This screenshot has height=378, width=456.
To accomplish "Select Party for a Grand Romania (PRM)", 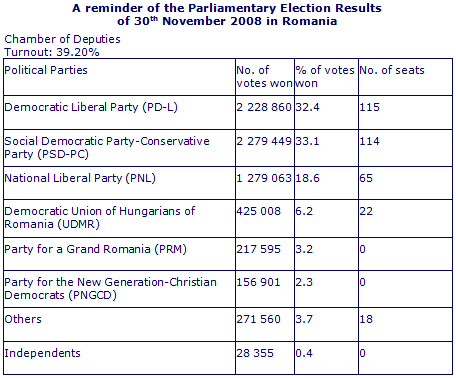I will [x=95, y=249].
